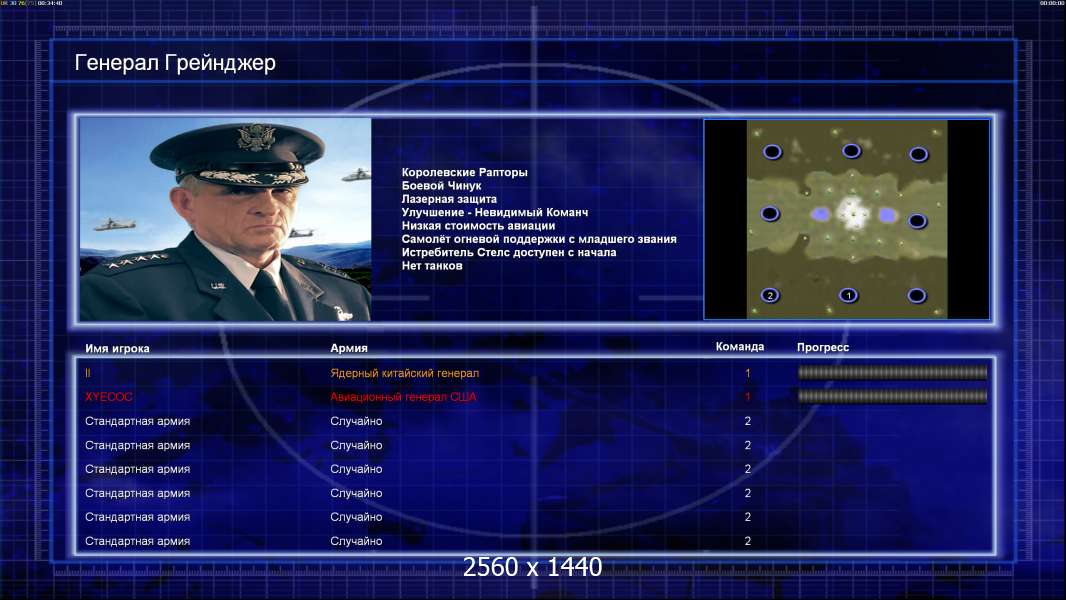Click 'Королевские Рапторы' in the ability list
The image size is (1066, 600).
(x=464, y=173)
